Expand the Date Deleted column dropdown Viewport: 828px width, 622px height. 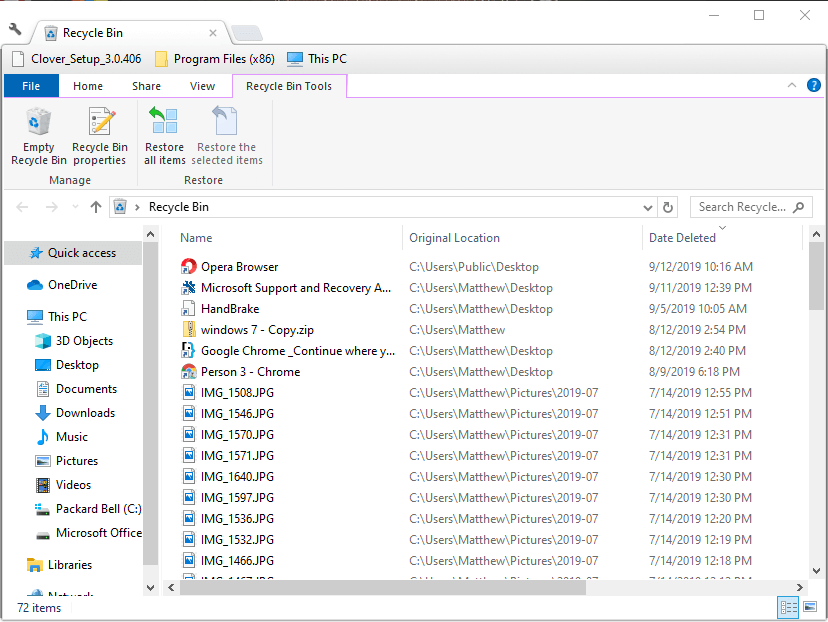(723, 228)
